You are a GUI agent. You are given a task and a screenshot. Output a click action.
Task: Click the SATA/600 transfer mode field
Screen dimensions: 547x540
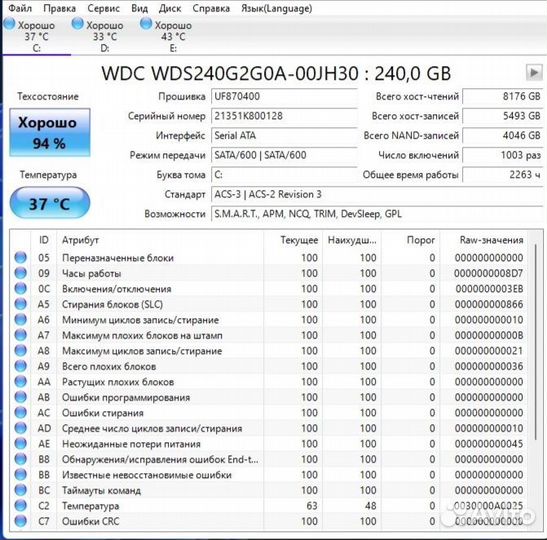[284, 155]
